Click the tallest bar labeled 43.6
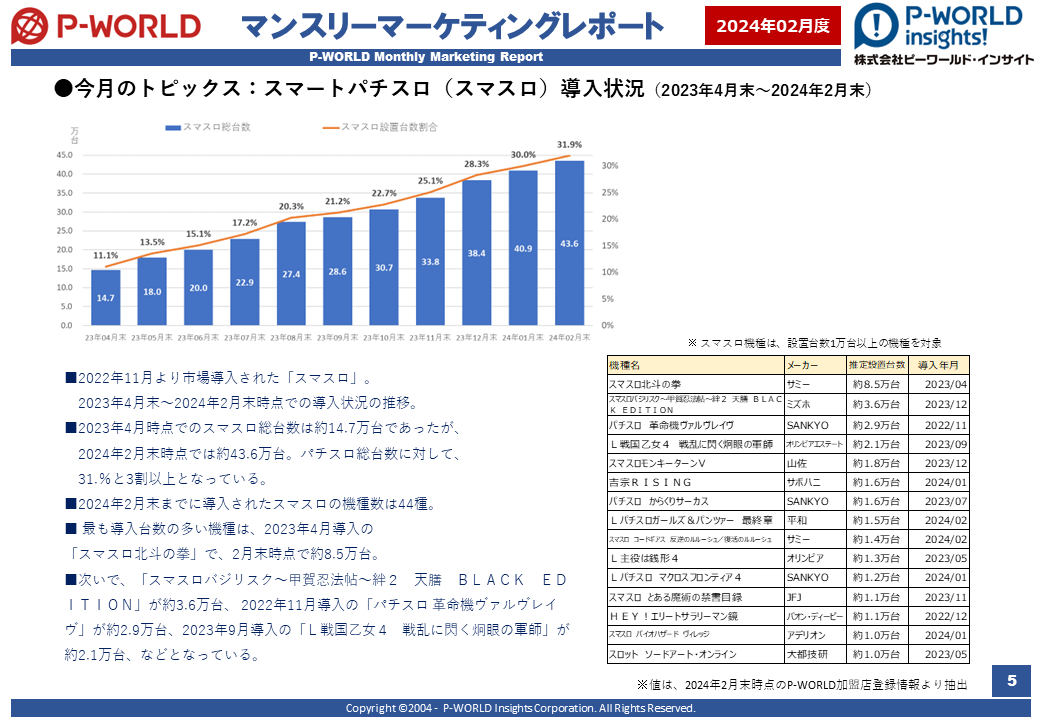The height and width of the screenshot is (720, 1040). [570, 243]
